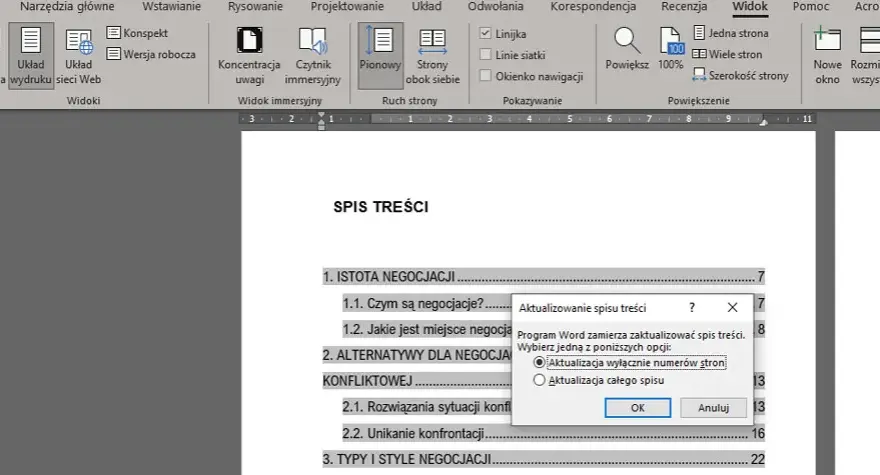Fit zoom to Szerokość strony

tap(741, 75)
